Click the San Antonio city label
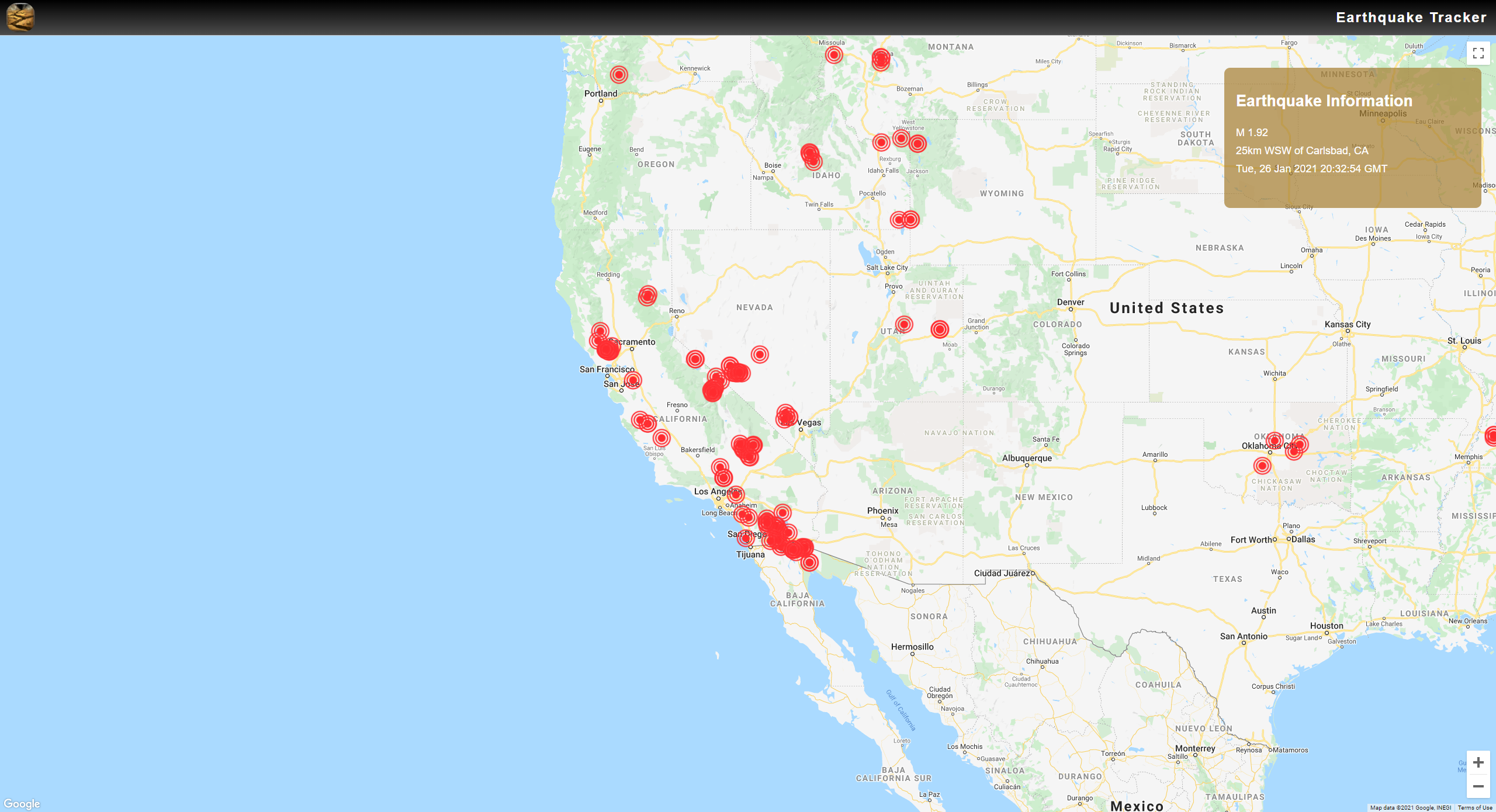This screenshot has height=812, width=1496. coord(1244,636)
